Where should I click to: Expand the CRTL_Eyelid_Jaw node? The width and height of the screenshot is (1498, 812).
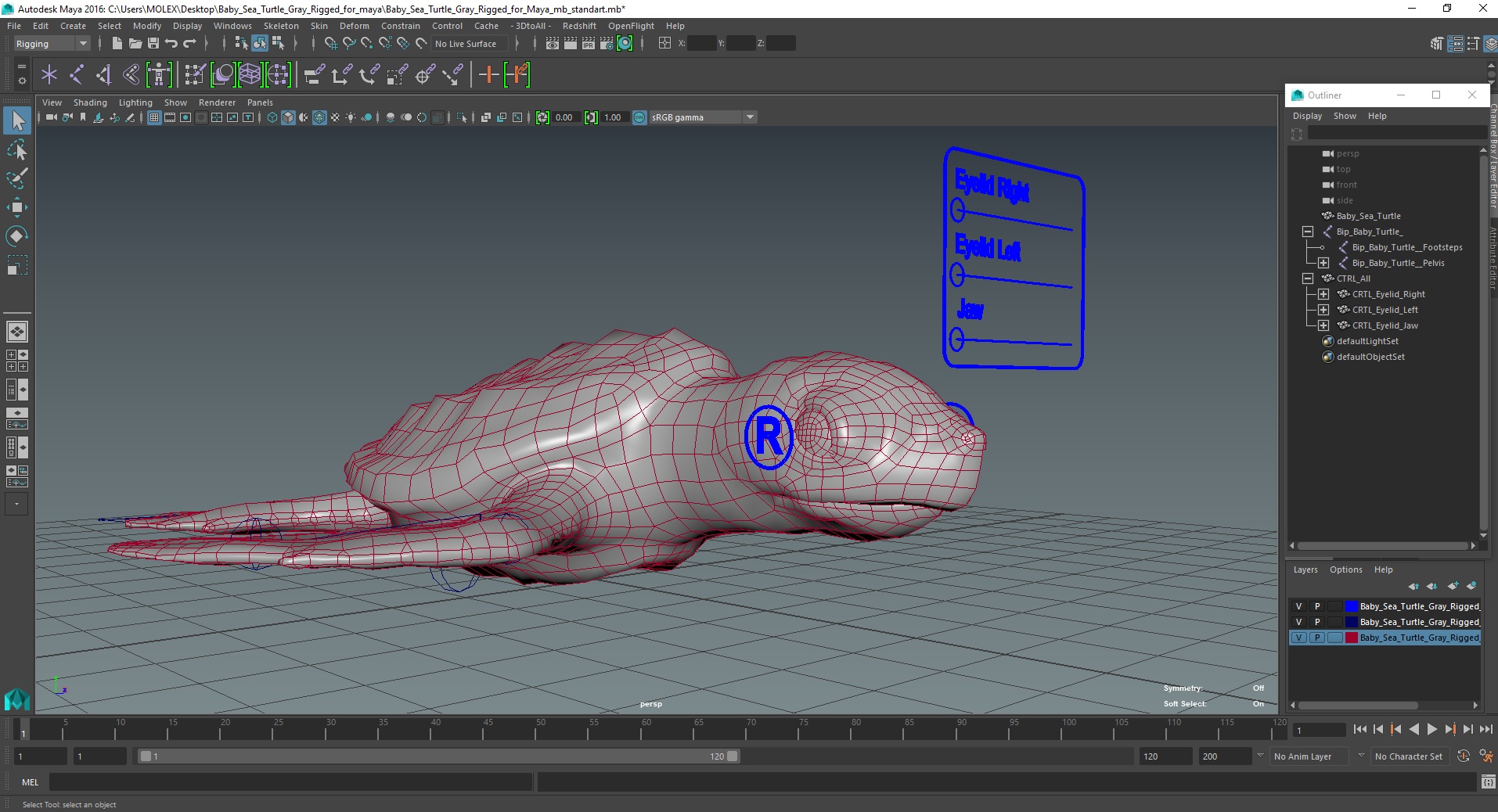tap(1323, 325)
